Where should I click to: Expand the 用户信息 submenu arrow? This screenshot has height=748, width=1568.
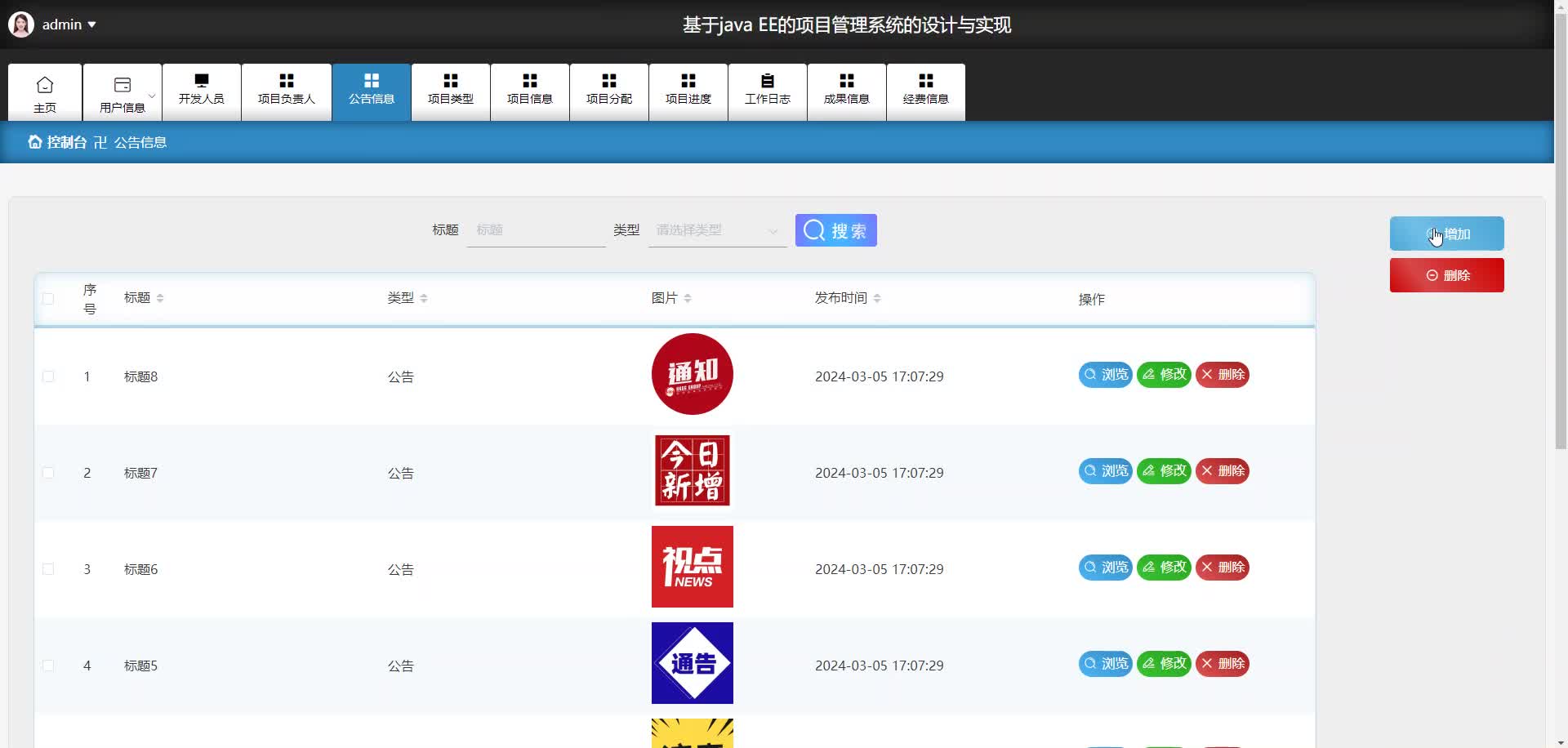pos(151,96)
